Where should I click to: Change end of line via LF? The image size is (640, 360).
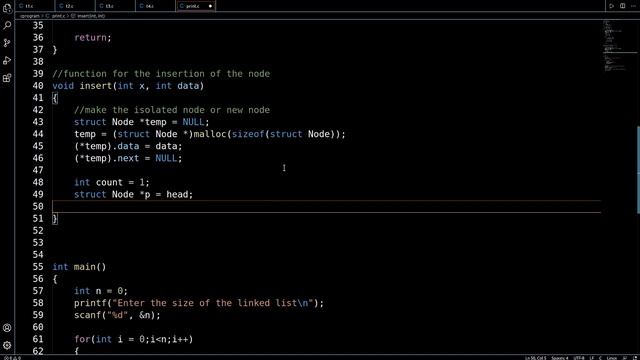coord(592,358)
